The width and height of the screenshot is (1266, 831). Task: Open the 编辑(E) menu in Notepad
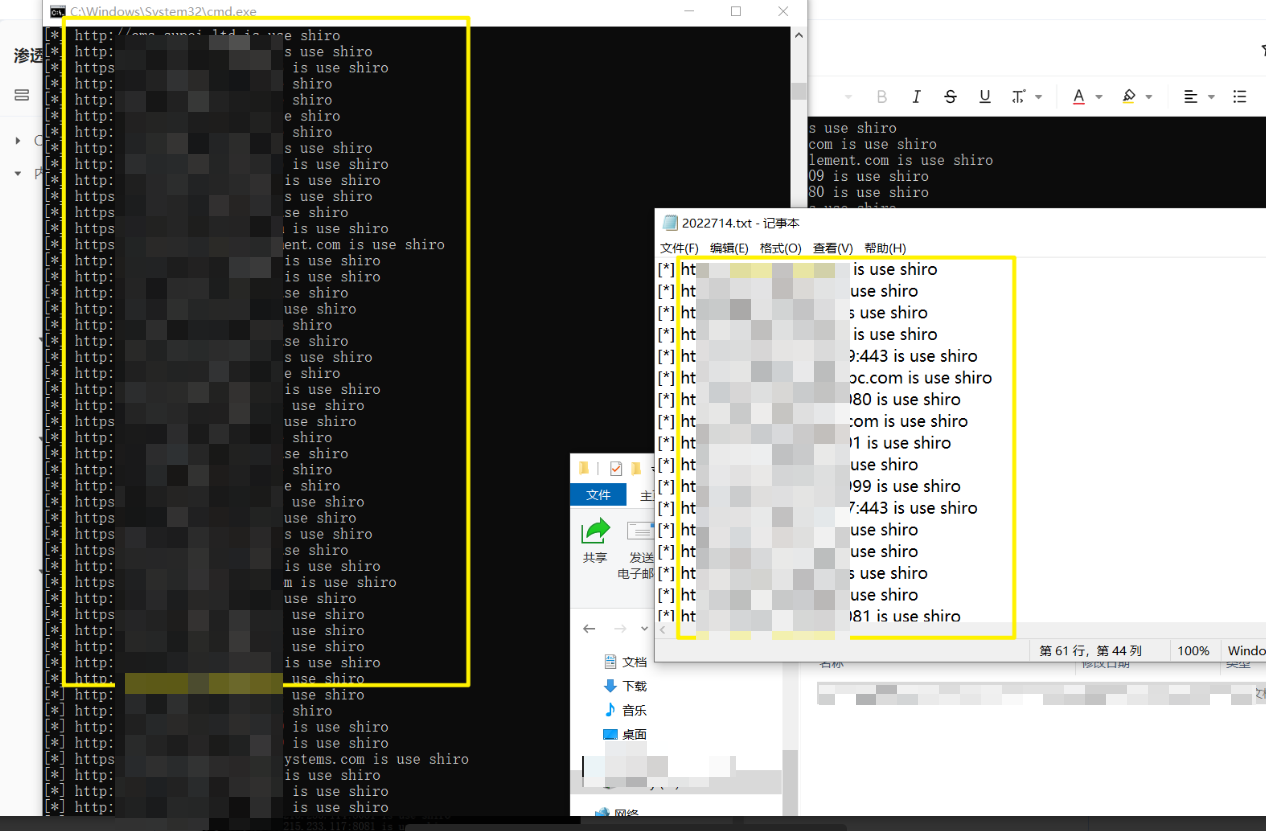pyautogui.click(x=729, y=248)
